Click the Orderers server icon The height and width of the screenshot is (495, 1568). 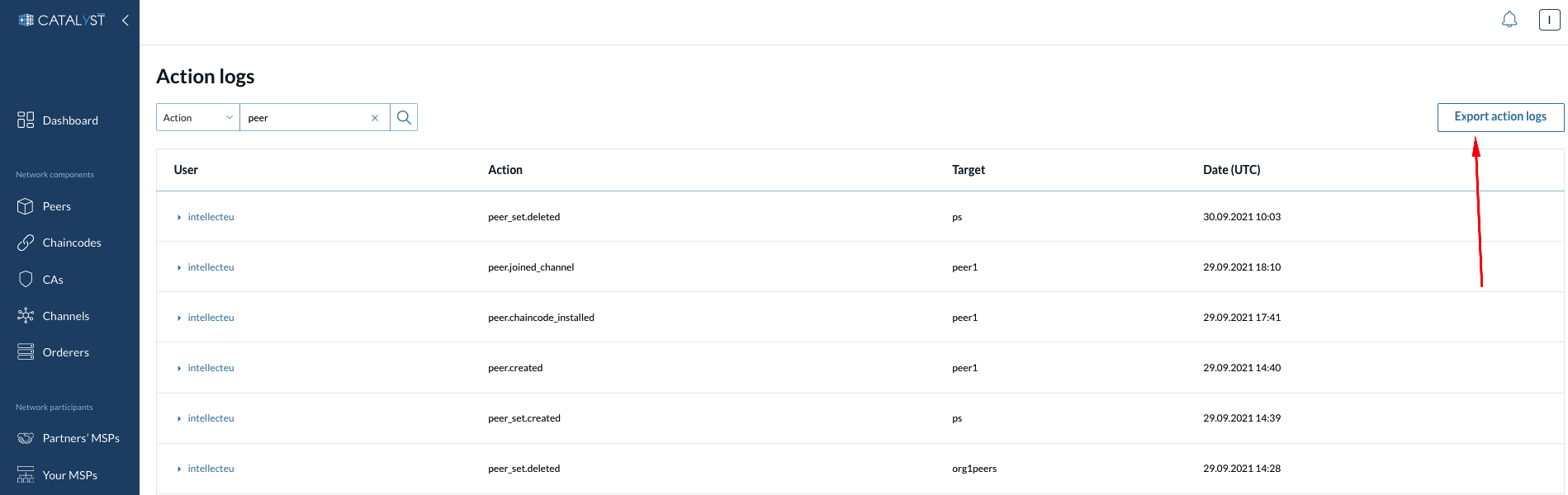[x=26, y=352]
